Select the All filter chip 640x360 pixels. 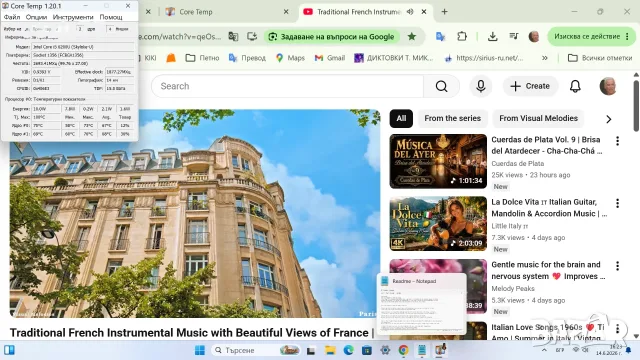(401, 118)
